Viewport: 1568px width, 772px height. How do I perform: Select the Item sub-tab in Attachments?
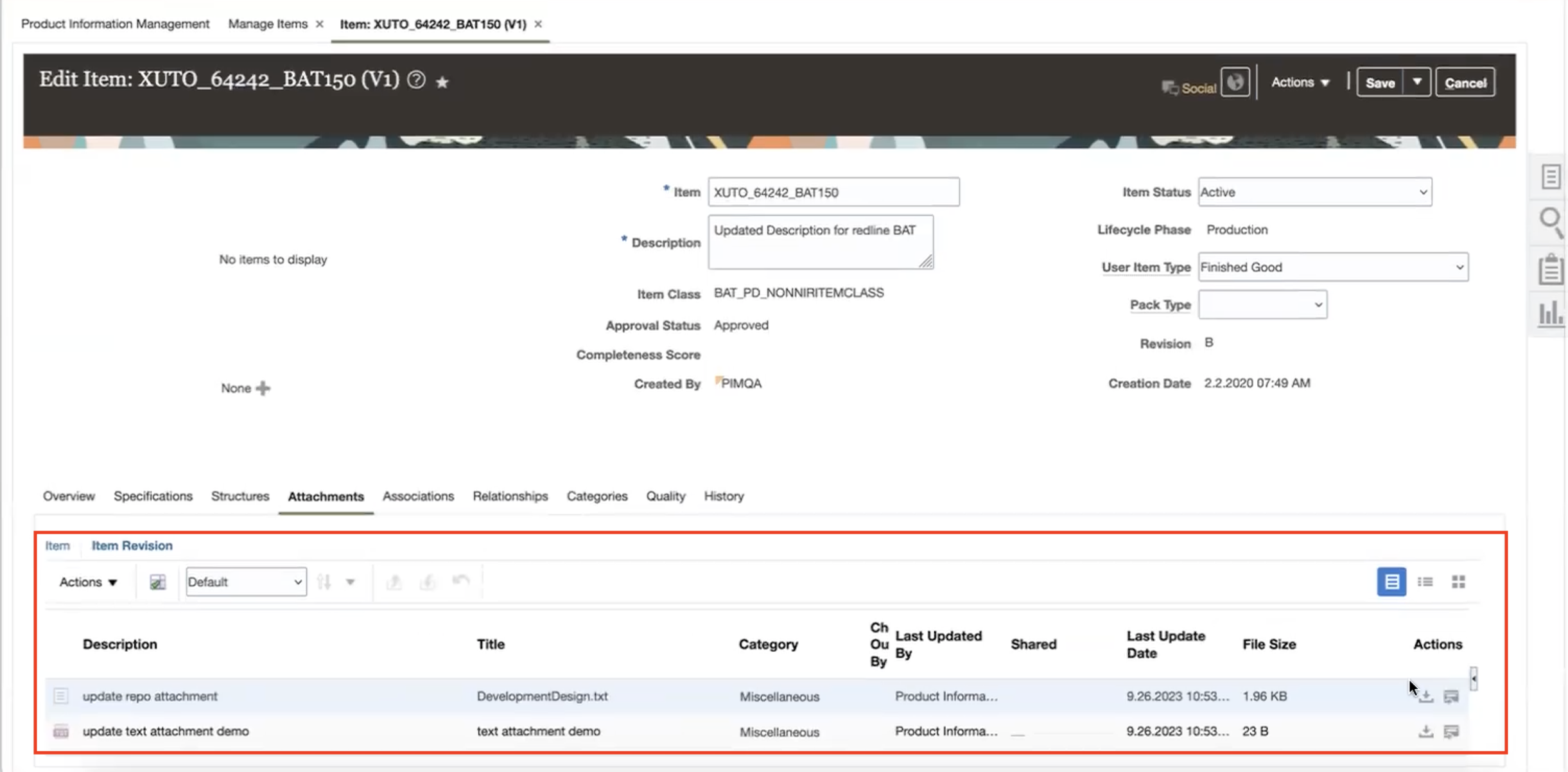[x=57, y=546]
